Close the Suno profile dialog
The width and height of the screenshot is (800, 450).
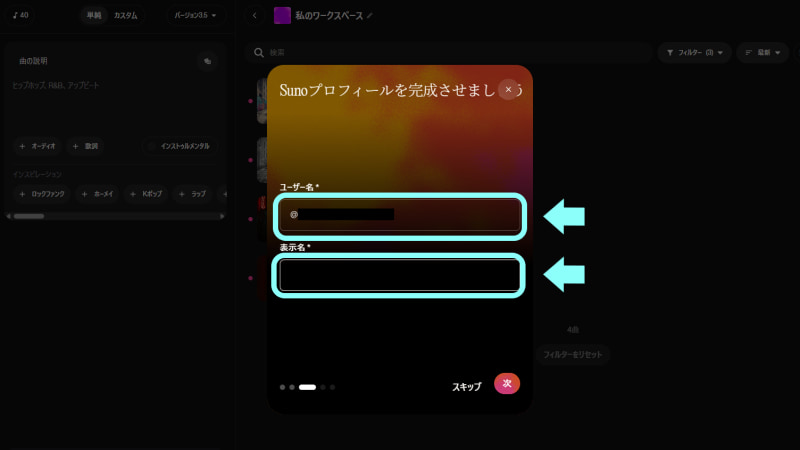[508, 89]
